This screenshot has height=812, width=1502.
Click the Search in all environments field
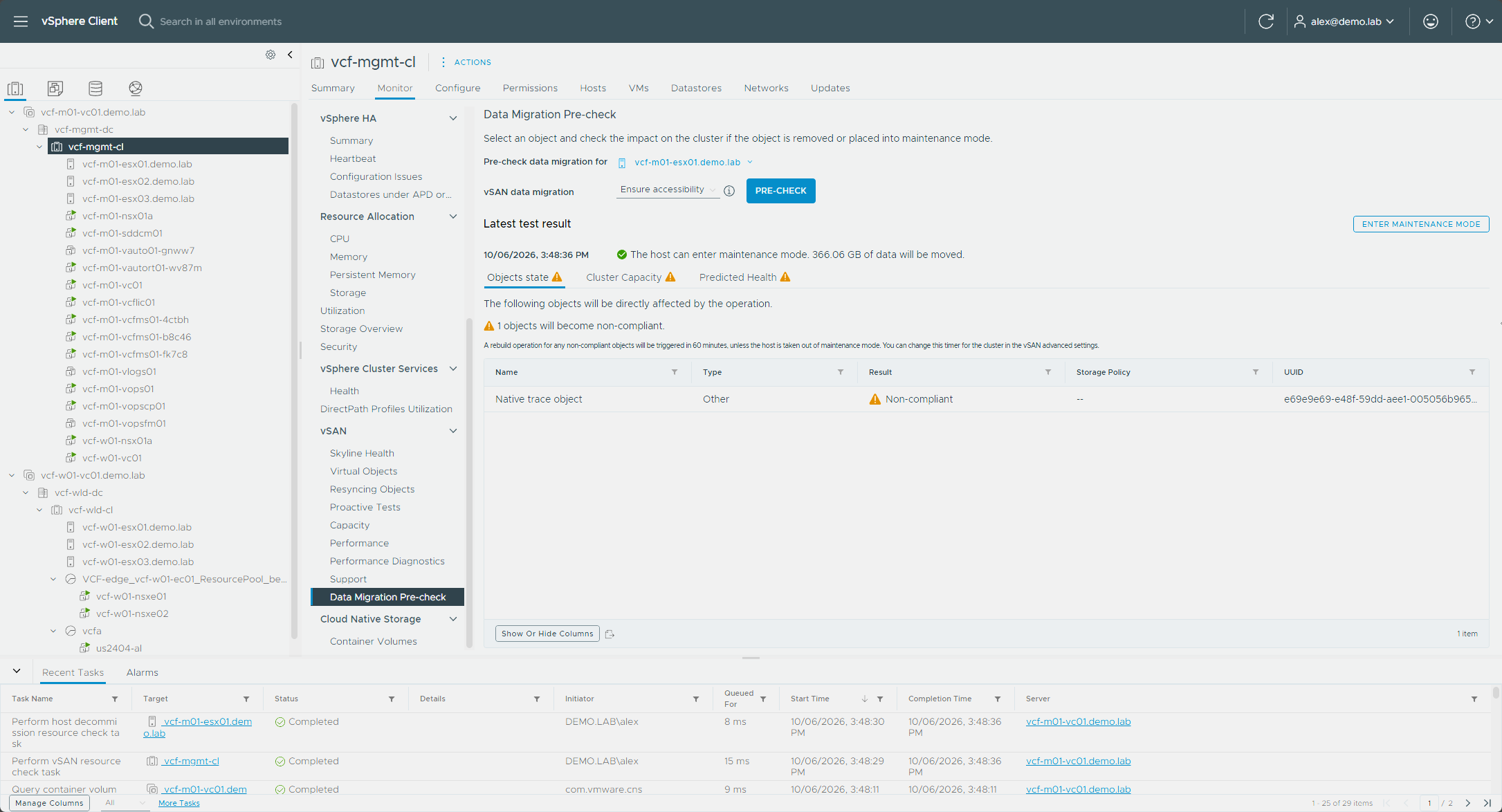click(221, 21)
